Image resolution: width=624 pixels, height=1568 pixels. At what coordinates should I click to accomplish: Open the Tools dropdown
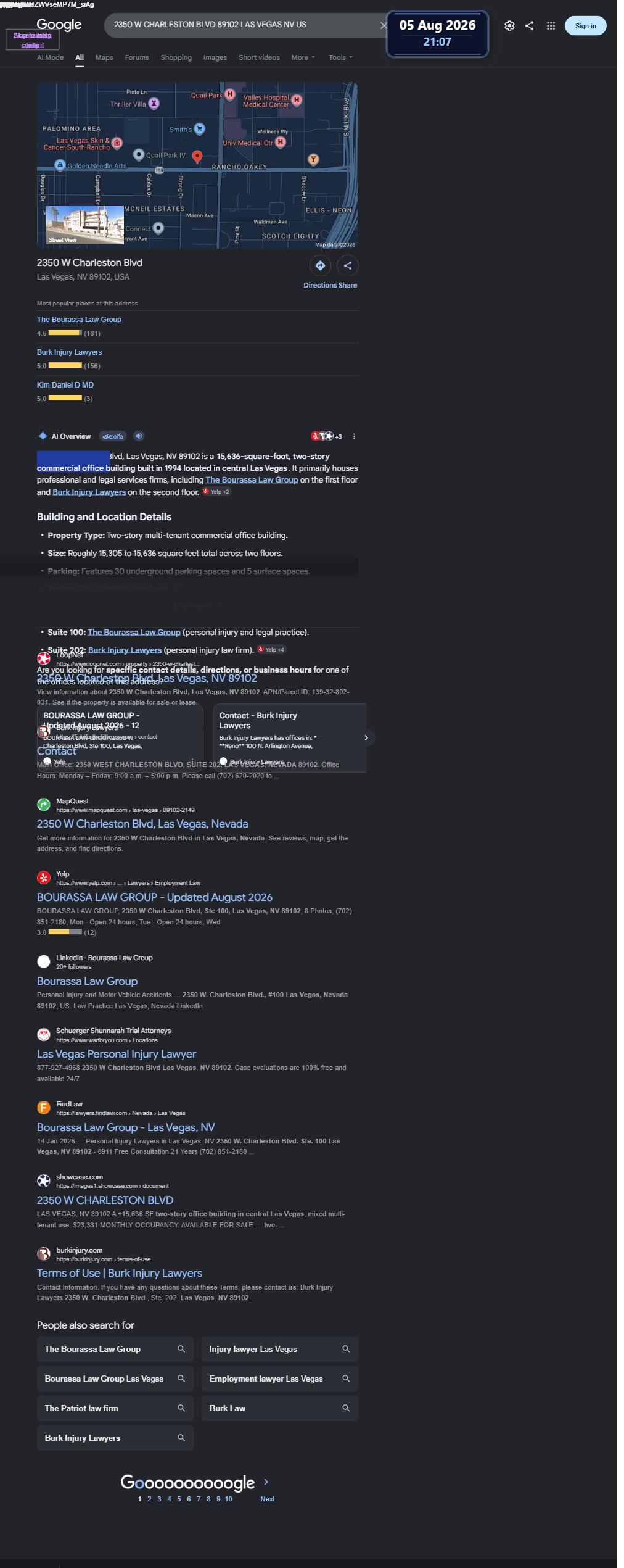click(340, 57)
